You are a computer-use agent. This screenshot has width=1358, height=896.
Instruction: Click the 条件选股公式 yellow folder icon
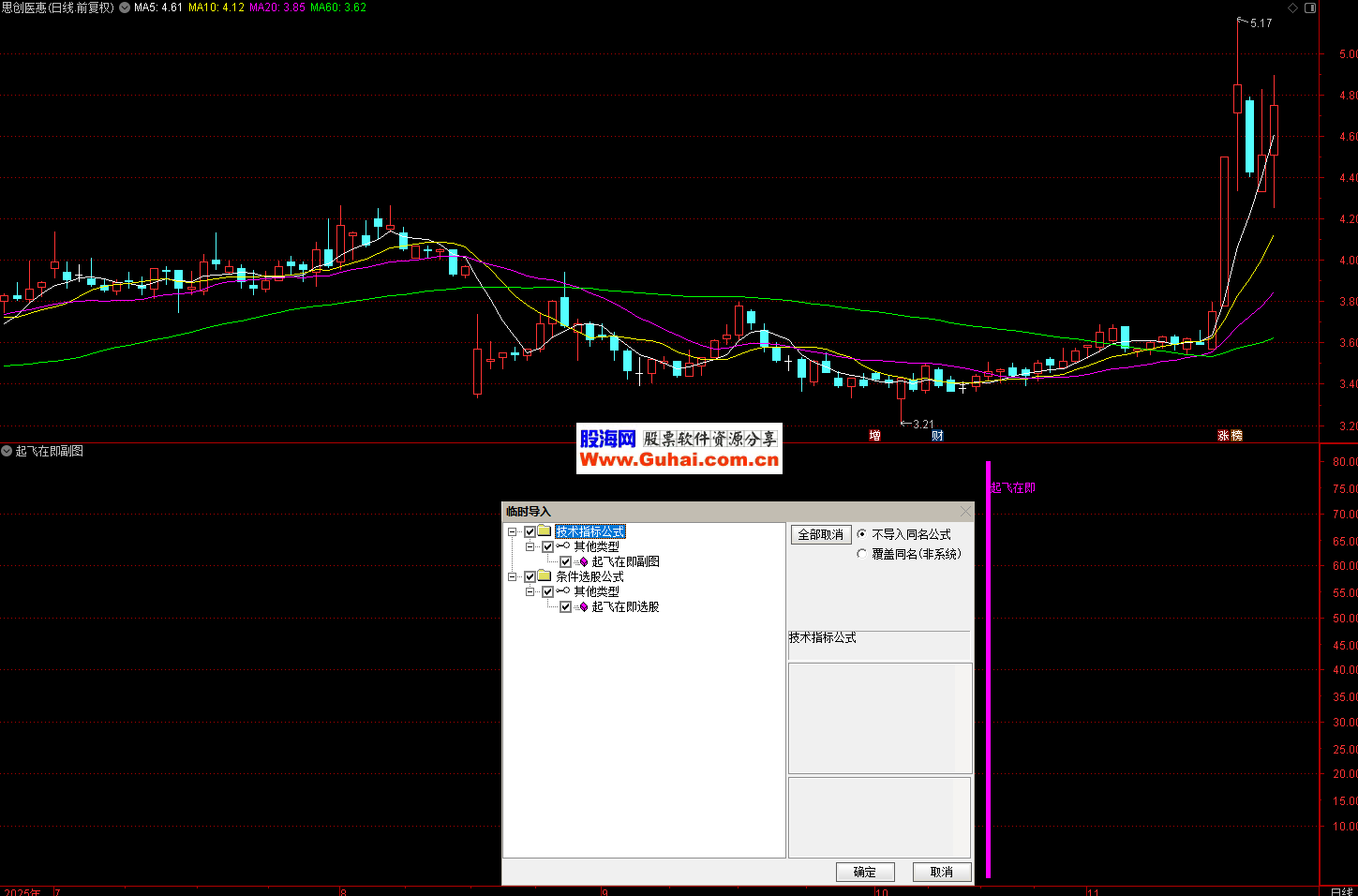pos(545,576)
